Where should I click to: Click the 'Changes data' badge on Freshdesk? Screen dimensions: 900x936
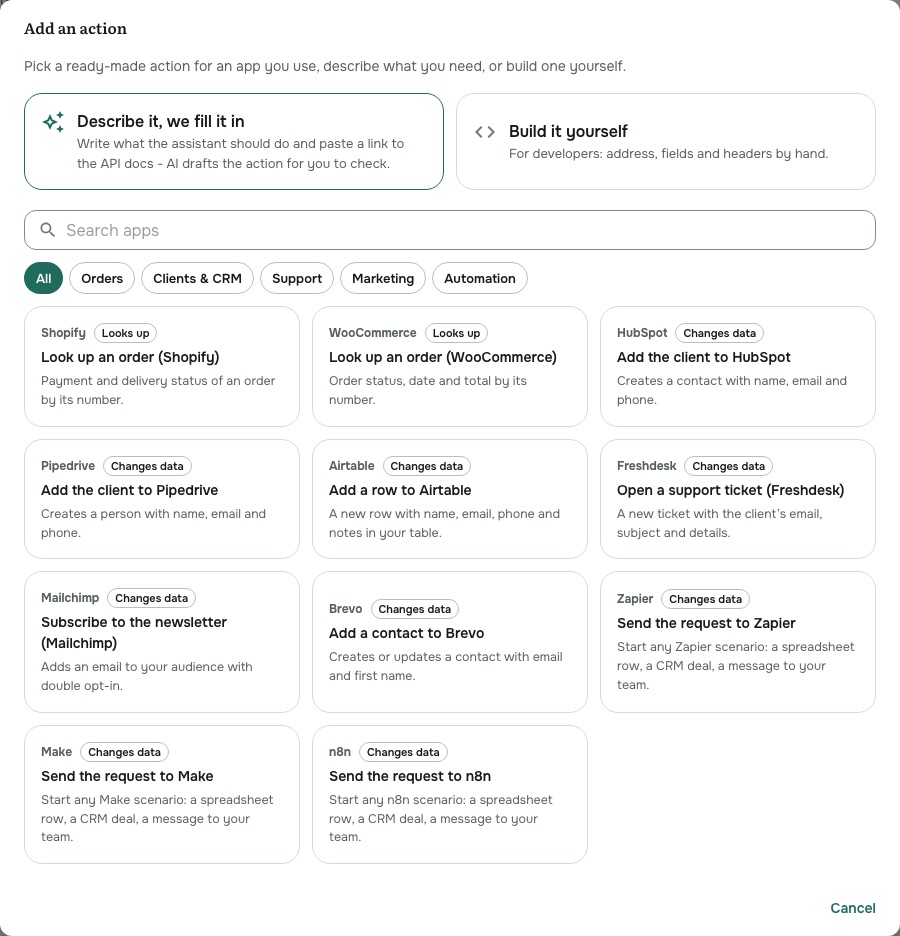tap(729, 466)
